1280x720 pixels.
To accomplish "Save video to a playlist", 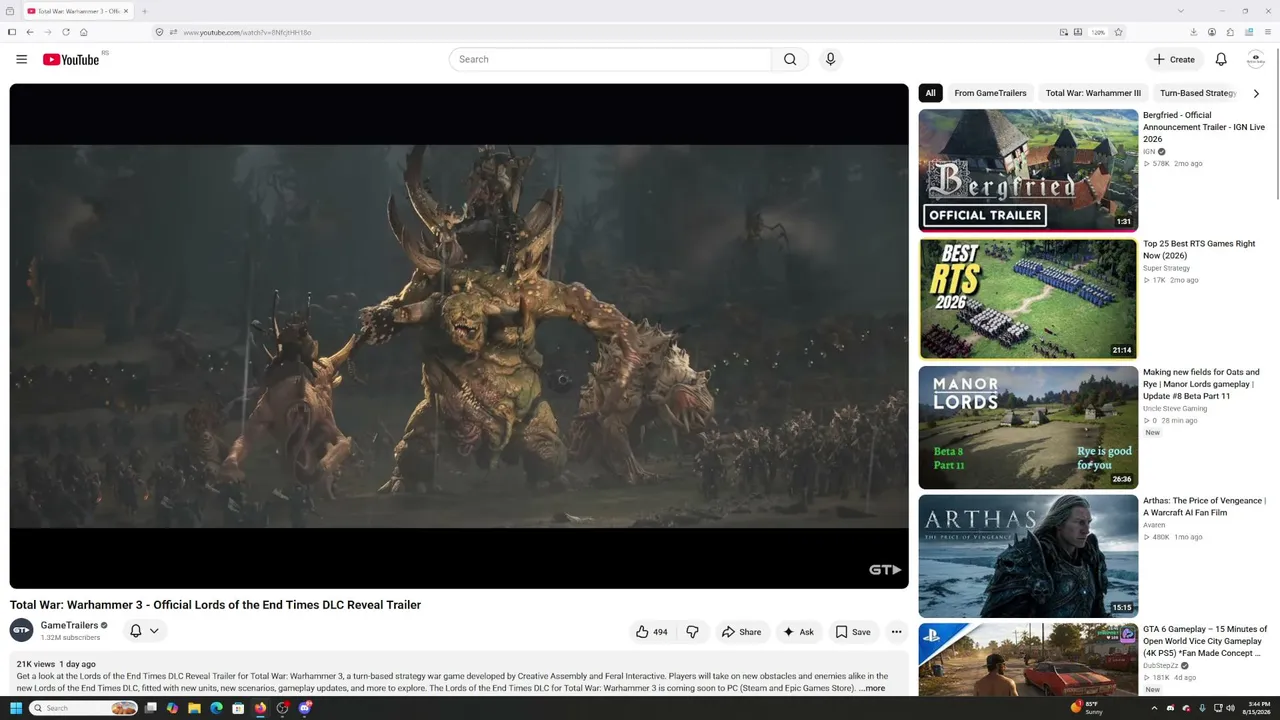I will [853, 632].
